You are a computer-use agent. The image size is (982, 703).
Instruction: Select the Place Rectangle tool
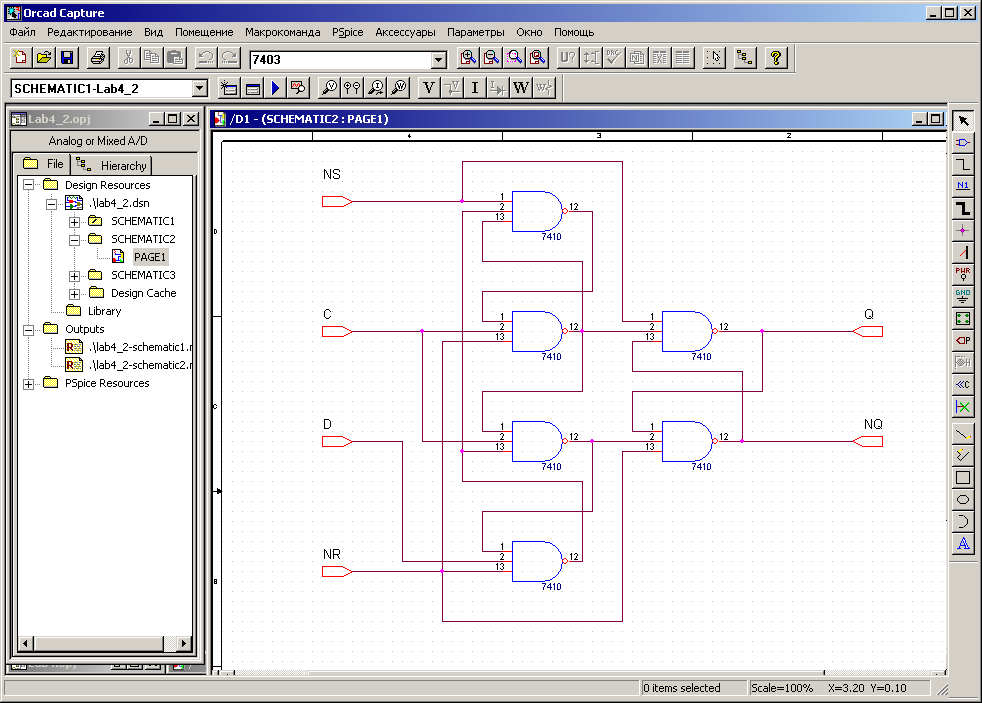click(963, 478)
